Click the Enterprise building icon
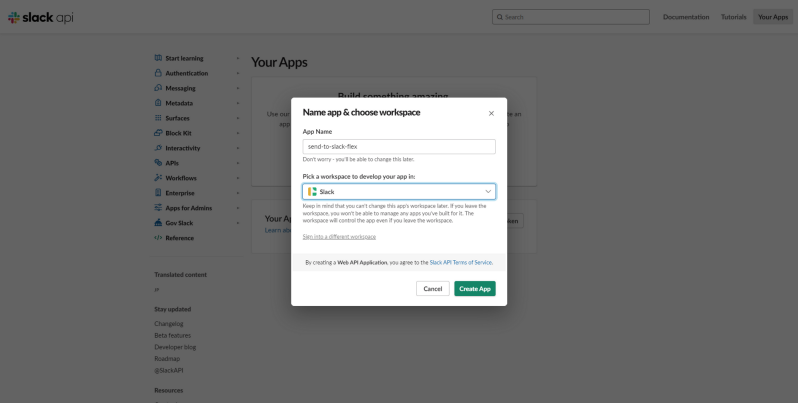798x403 pixels. pyautogui.click(x=158, y=193)
